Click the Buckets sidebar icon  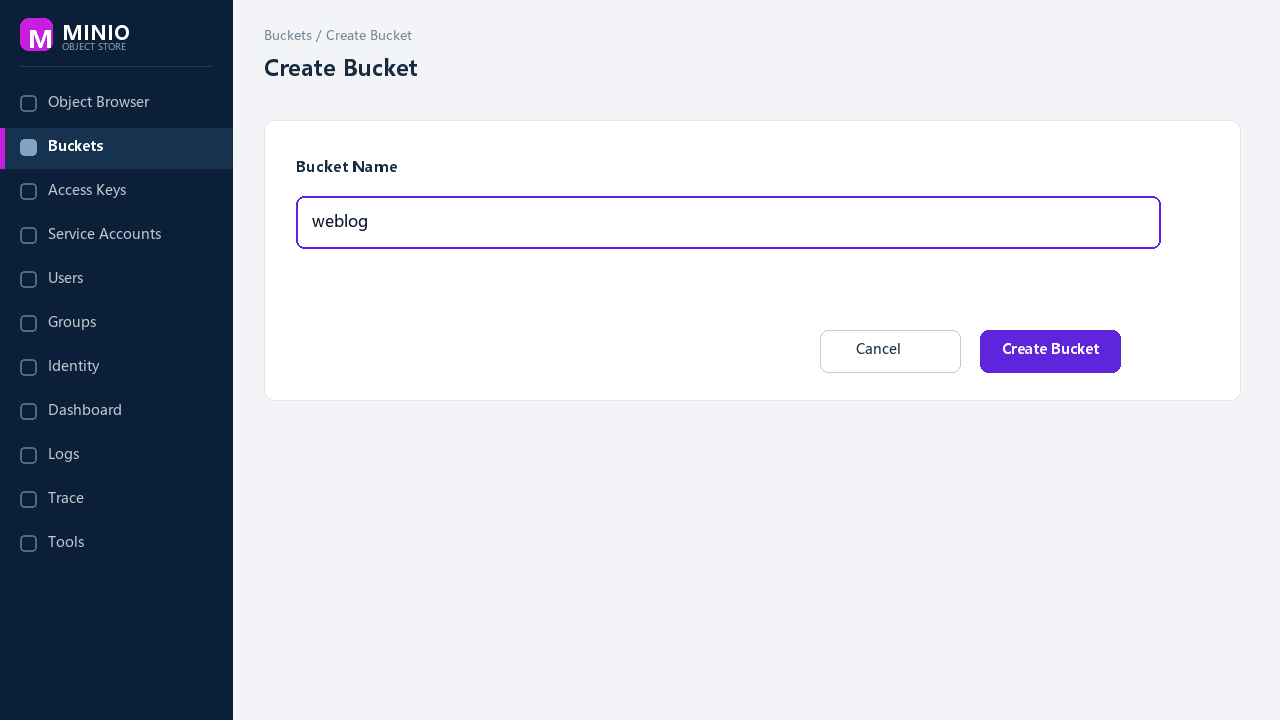coord(28,147)
